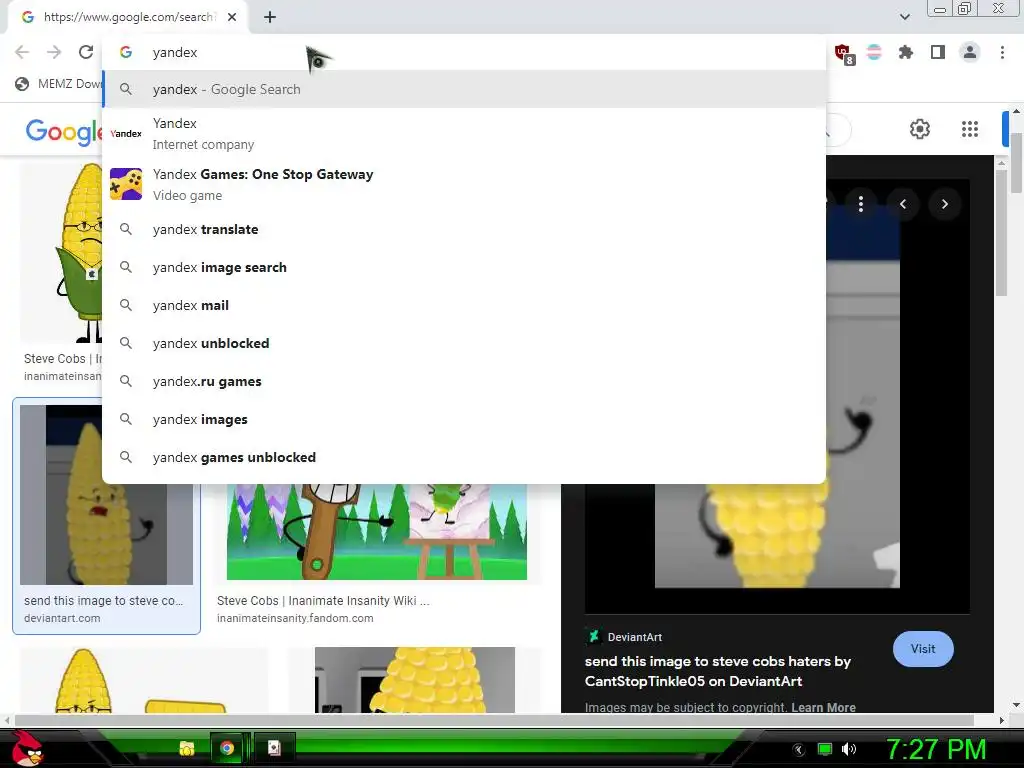Click the Visit button
The height and width of the screenshot is (768, 1024).
point(923,648)
